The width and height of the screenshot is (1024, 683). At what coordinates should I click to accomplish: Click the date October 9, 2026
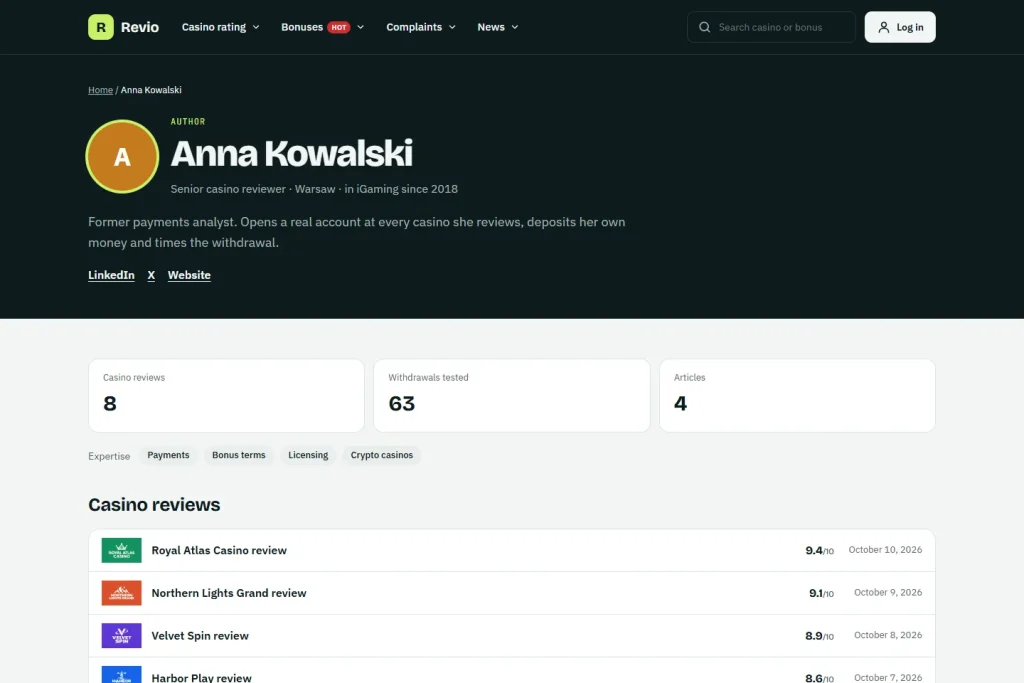[x=888, y=592]
